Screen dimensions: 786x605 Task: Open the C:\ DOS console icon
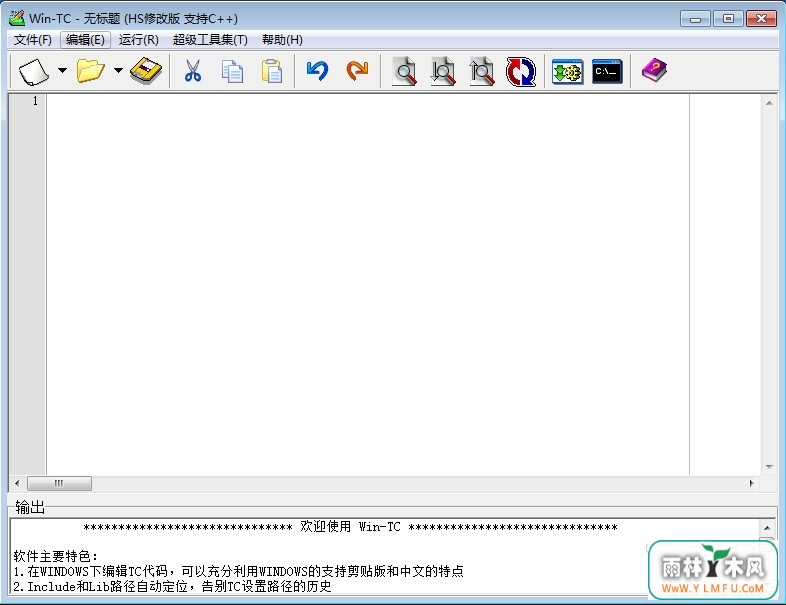[607, 72]
